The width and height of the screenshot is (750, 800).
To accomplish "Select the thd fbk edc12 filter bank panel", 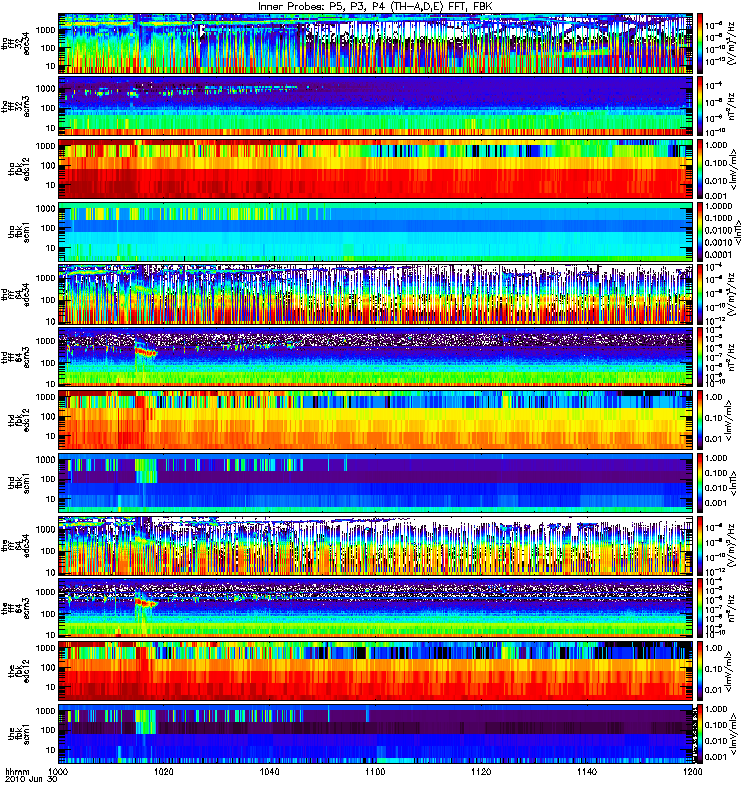I will click(376, 420).
